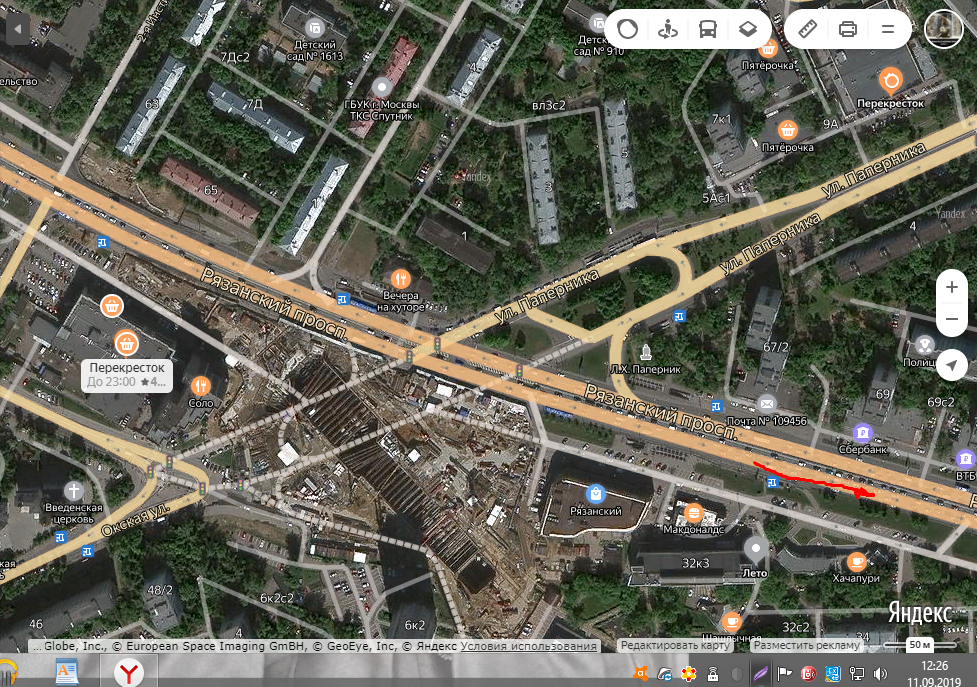Click the Детский сад № 1613 marker
This screenshot has width=977, height=687.
tap(315, 27)
